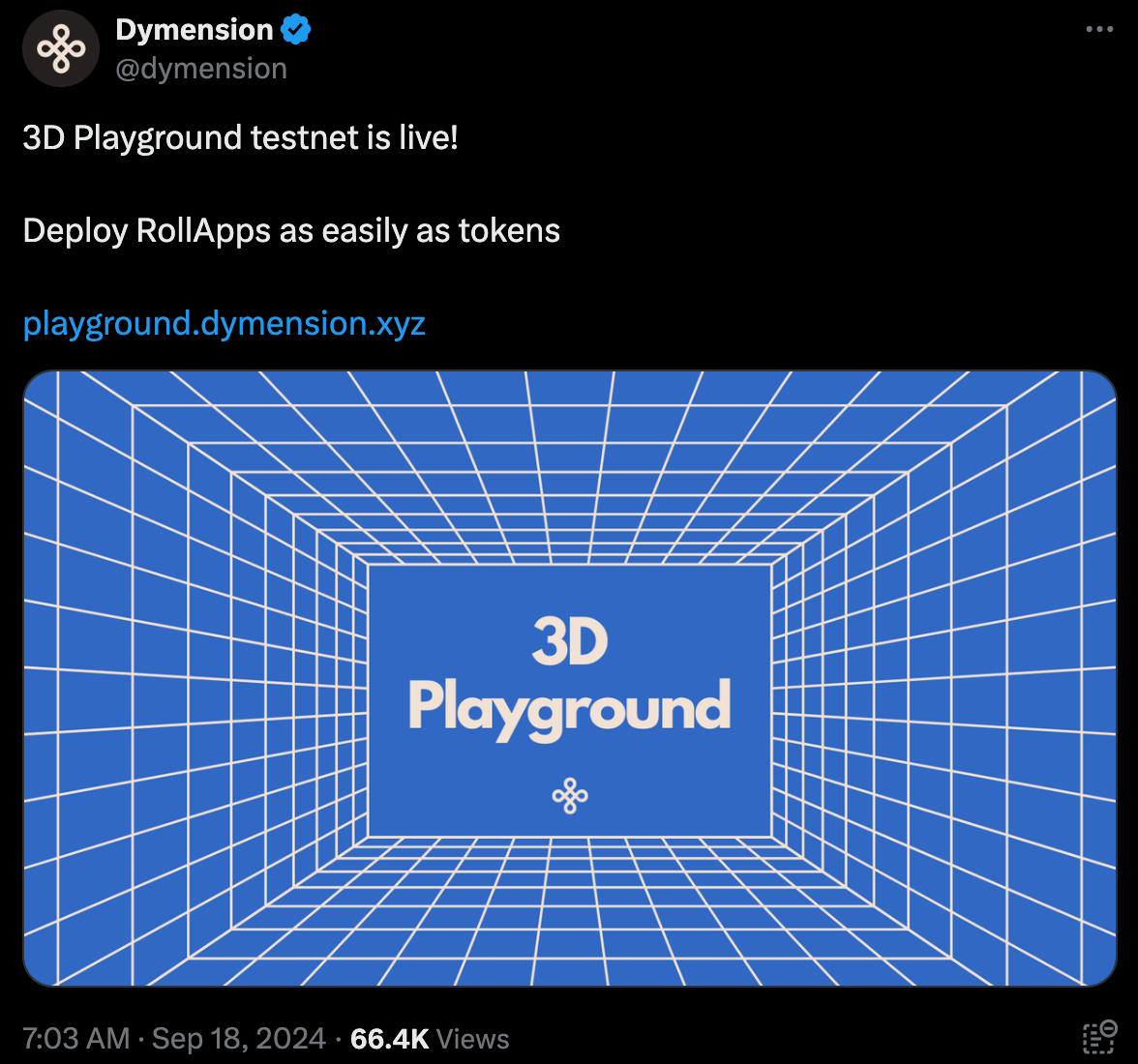Click the 66.4K view count

(x=390, y=1039)
